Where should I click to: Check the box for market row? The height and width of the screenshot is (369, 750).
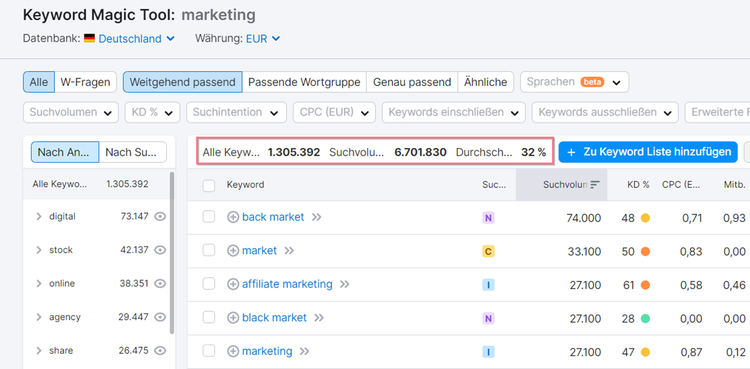click(x=209, y=250)
